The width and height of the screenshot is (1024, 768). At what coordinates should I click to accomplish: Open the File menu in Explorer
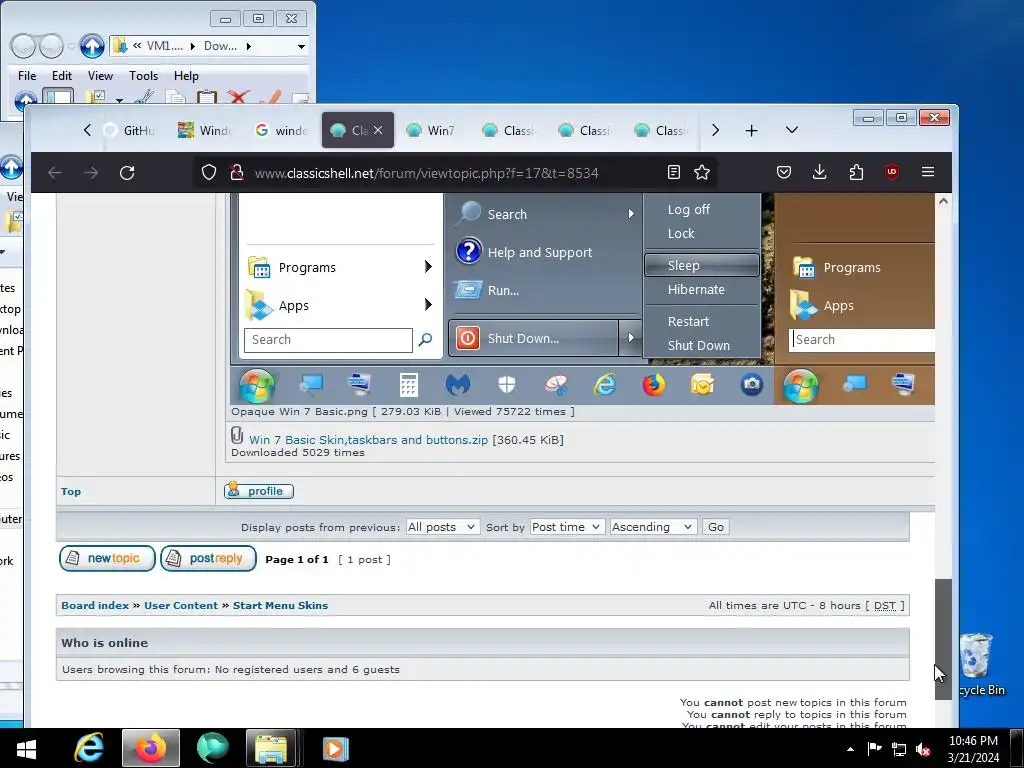(x=27, y=76)
